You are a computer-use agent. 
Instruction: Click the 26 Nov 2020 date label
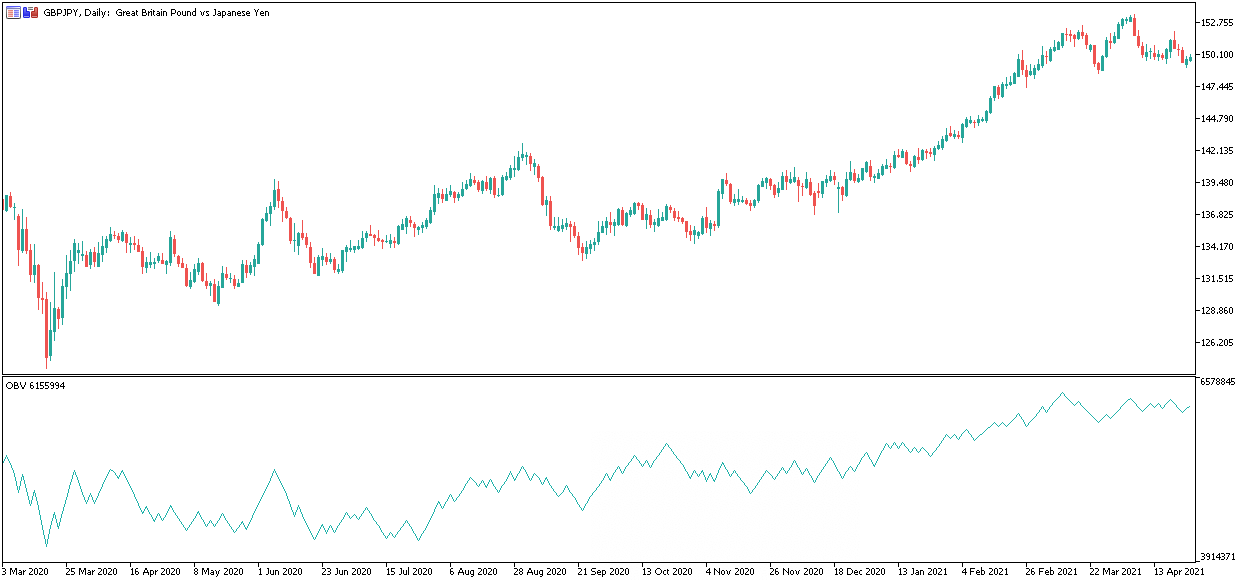(x=796, y=572)
